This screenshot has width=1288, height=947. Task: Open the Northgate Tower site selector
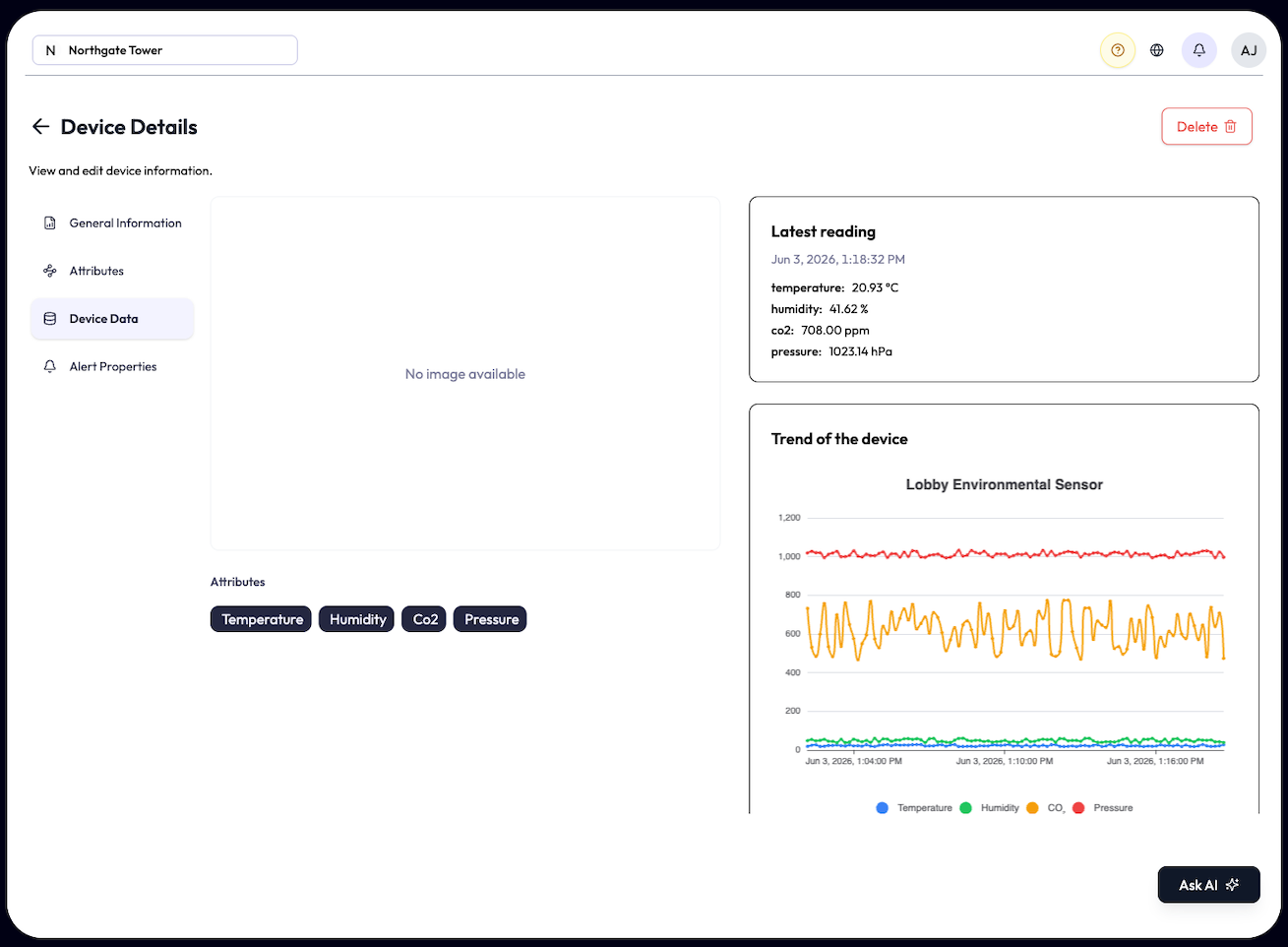click(165, 50)
